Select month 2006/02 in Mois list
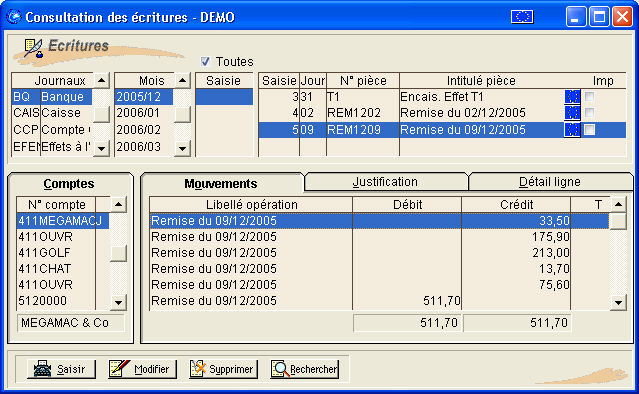The image size is (639, 394). pyautogui.click(x=144, y=130)
